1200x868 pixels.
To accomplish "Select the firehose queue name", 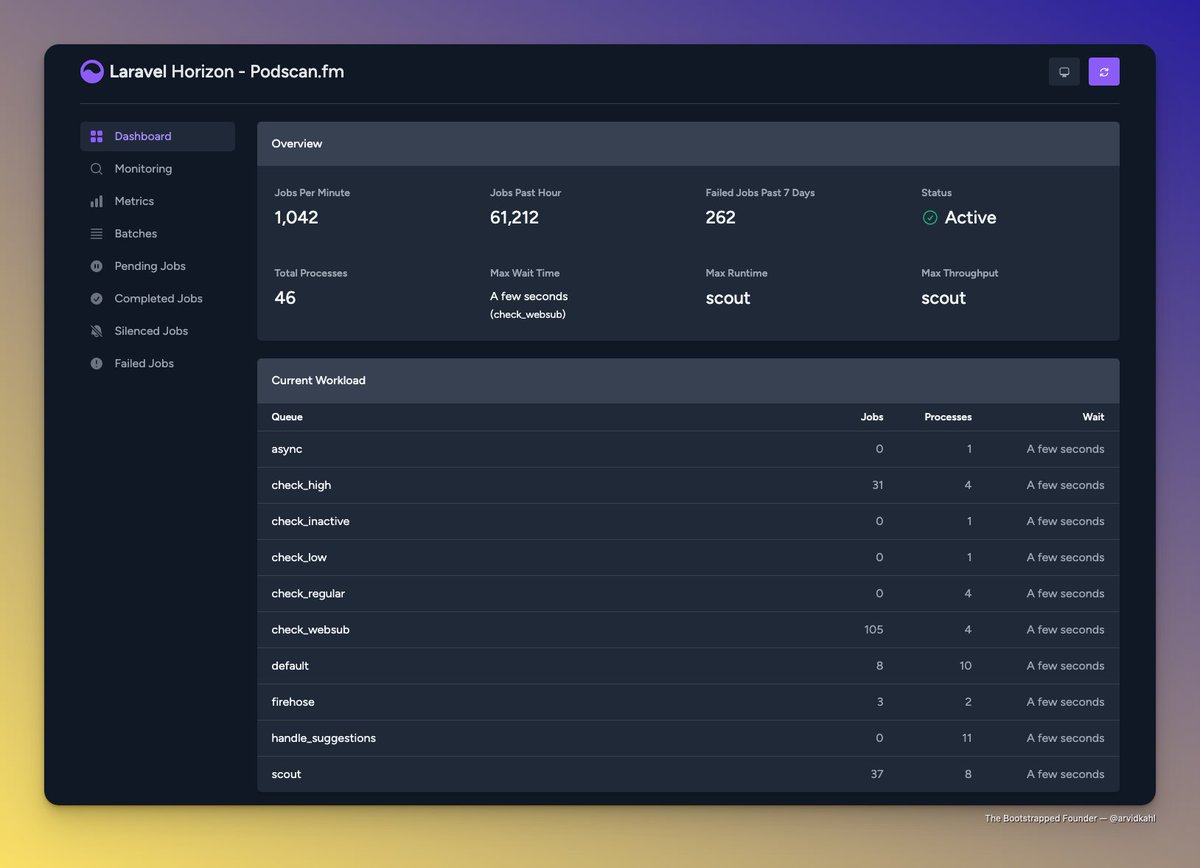I will tap(293, 702).
